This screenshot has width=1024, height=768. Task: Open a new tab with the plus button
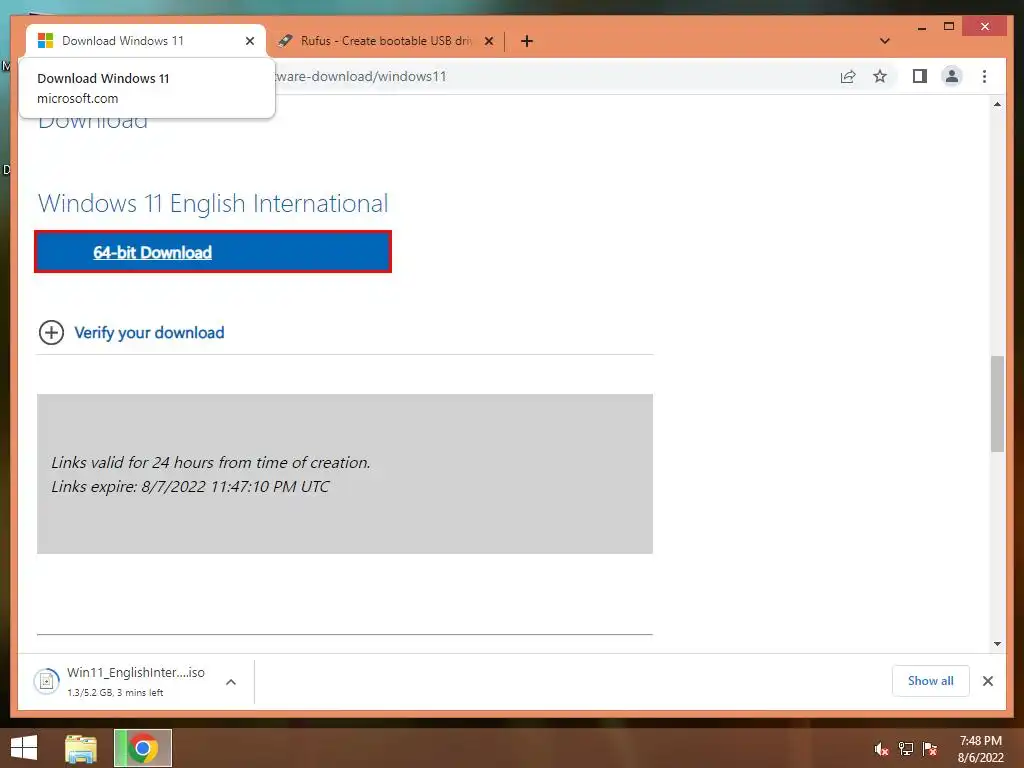(526, 41)
